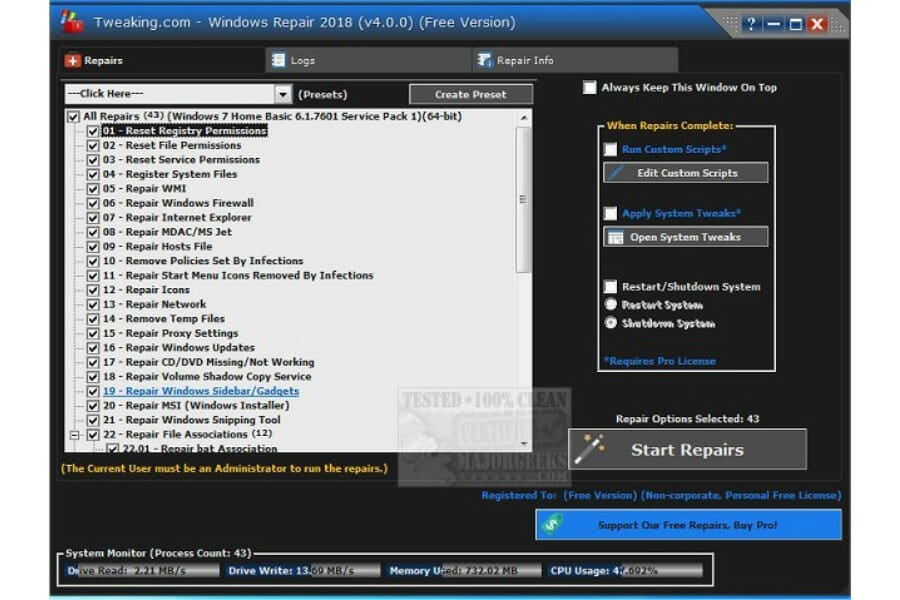Enable Always Keep This Window On Top
This screenshot has height=600, width=900.
tap(590, 87)
